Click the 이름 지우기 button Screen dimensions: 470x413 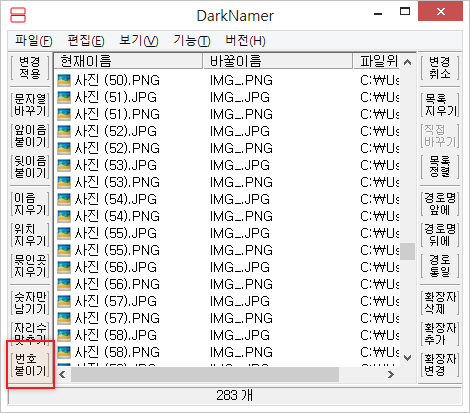pos(30,204)
